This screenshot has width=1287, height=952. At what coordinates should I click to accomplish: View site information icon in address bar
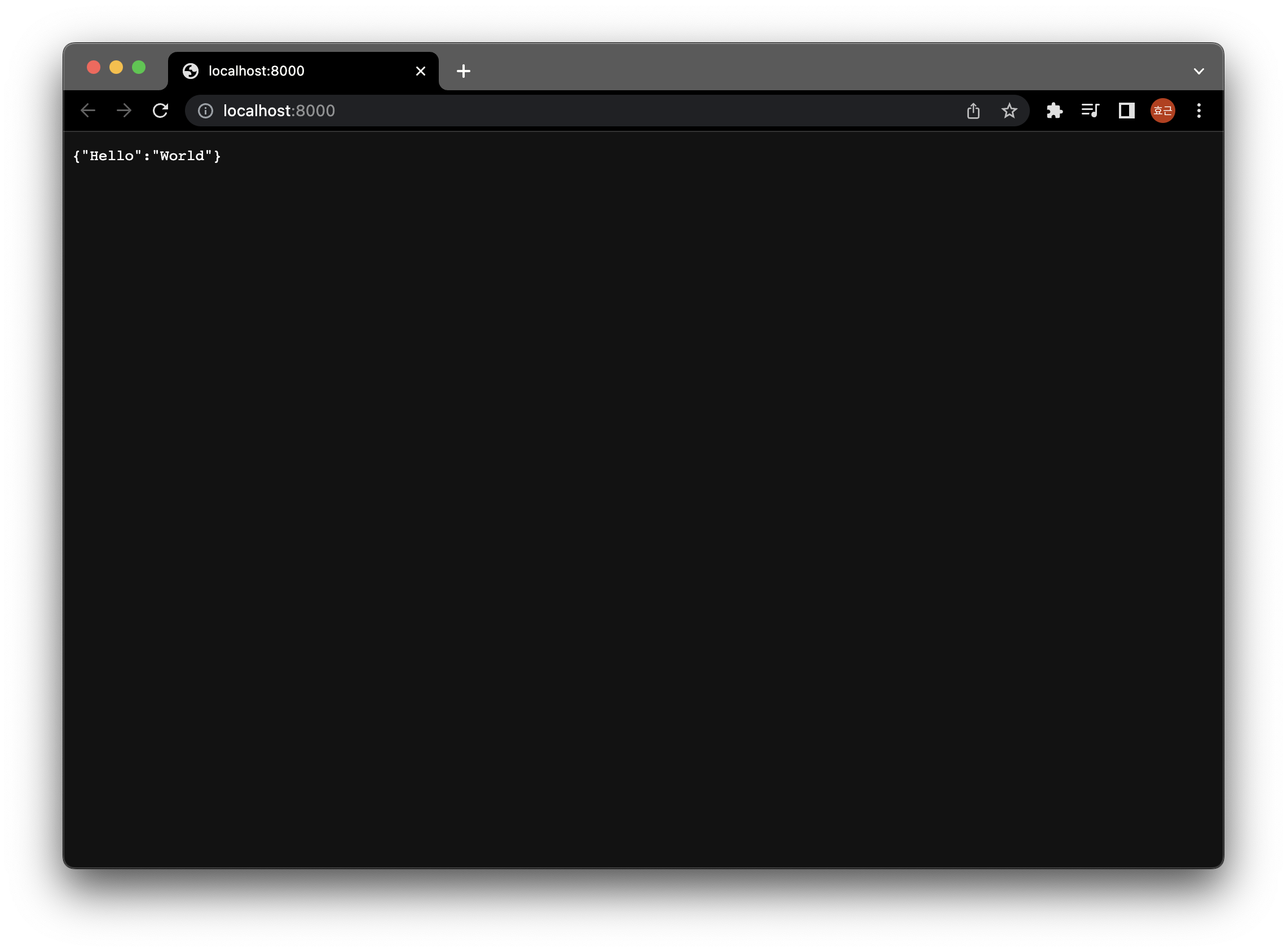pos(206,111)
